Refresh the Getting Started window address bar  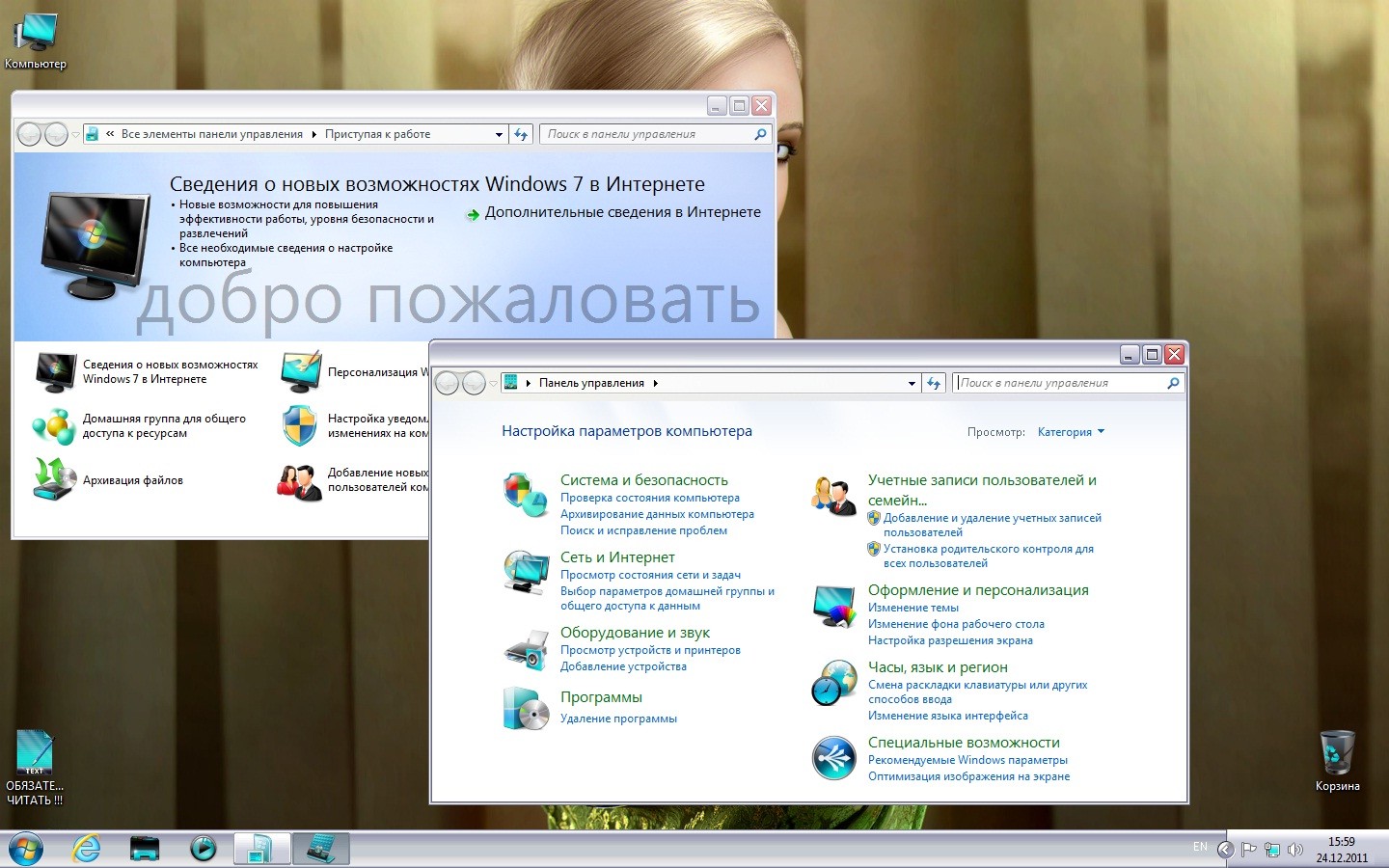click(x=521, y=134)
